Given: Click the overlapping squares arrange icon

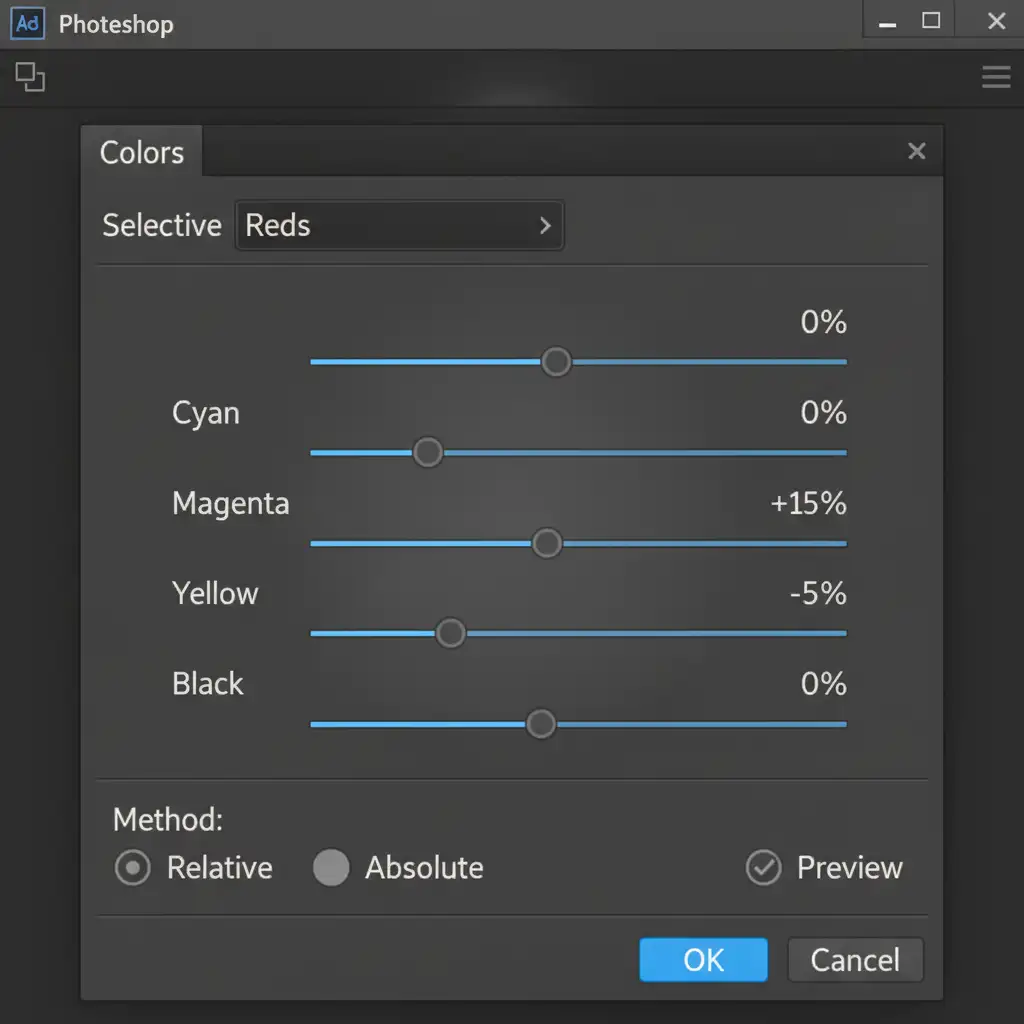Looking at the screenshot, I should tap(31, 77).
